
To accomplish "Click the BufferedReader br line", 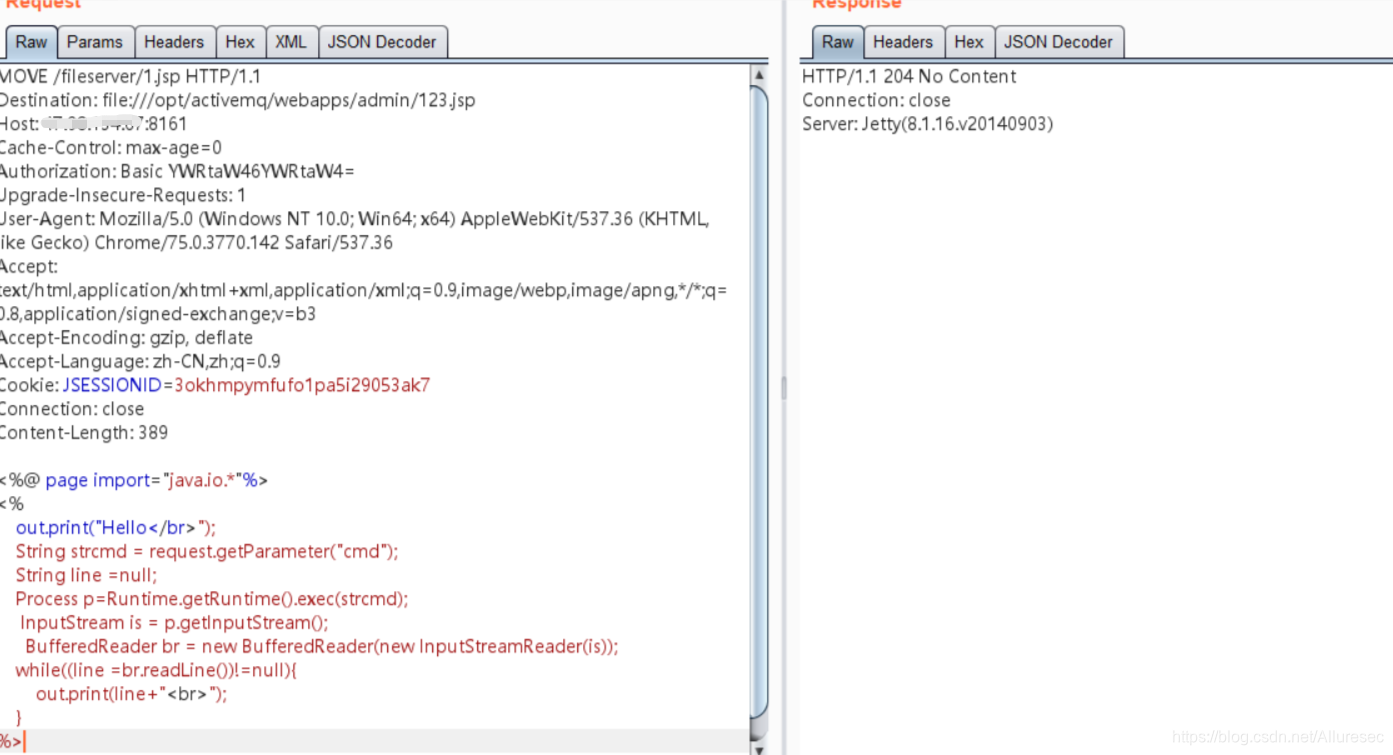I will [322, 647].
